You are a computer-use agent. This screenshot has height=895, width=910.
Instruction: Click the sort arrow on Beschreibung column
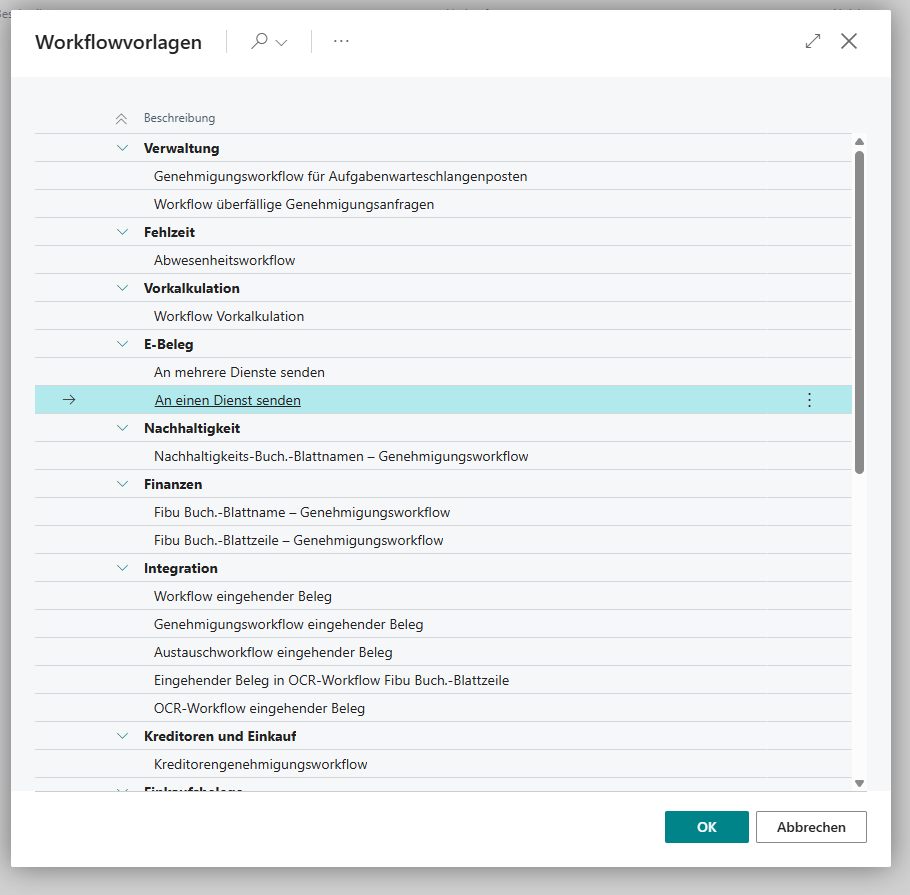(x=120, y=117)
